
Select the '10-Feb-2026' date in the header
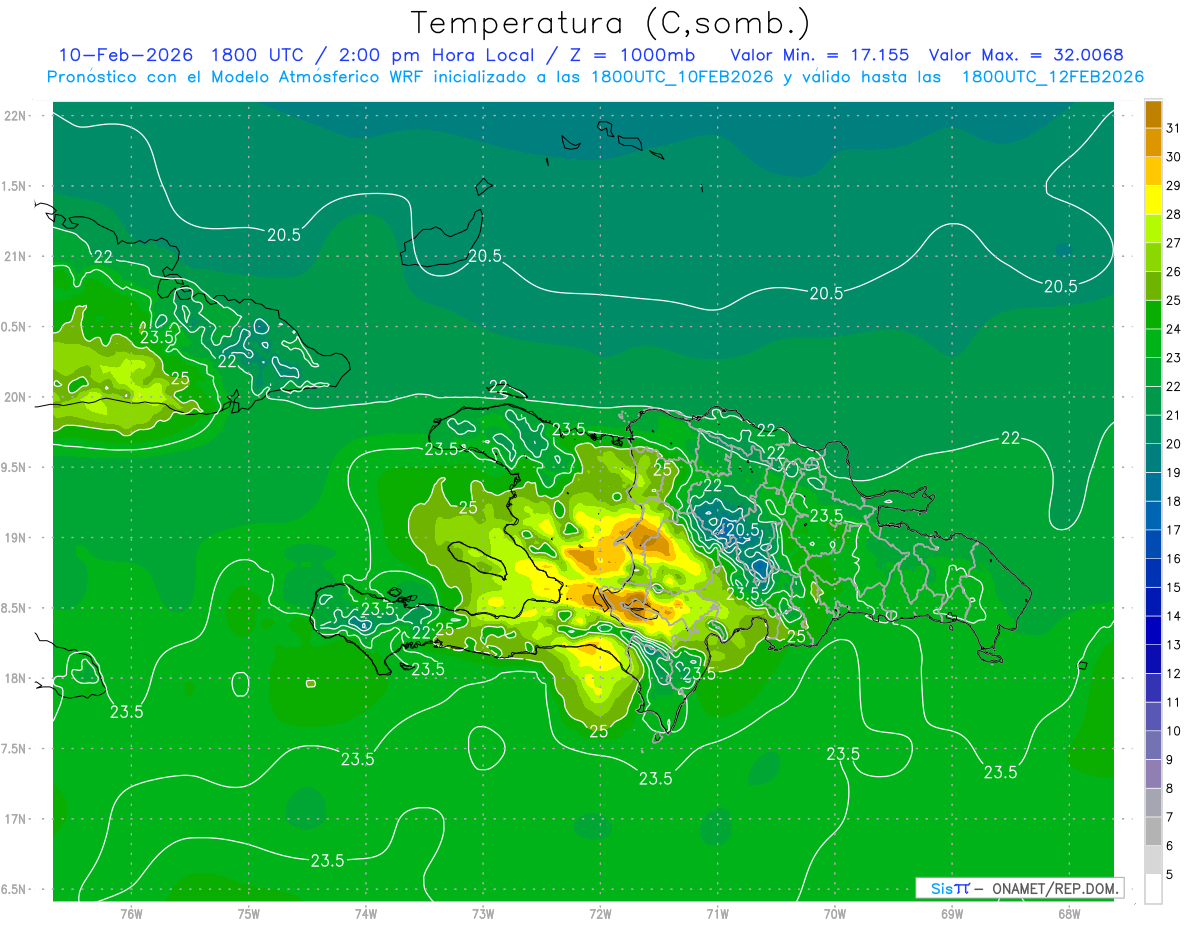125,54
